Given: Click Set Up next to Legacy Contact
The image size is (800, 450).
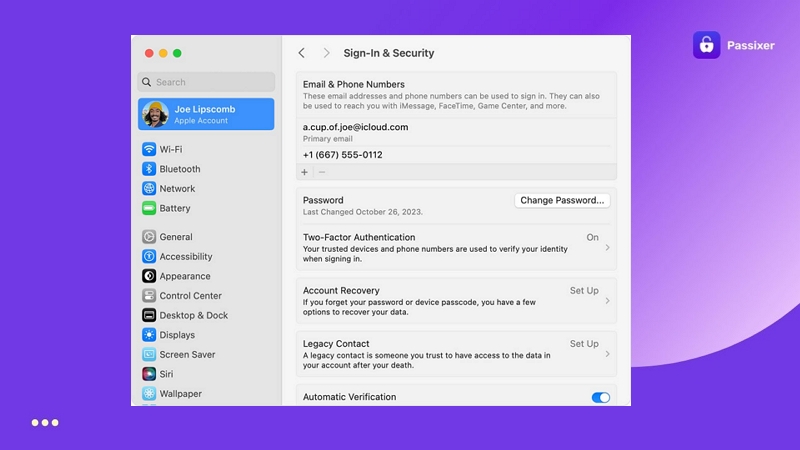Looking at the screenshot, I should click(x=584, y=344).
